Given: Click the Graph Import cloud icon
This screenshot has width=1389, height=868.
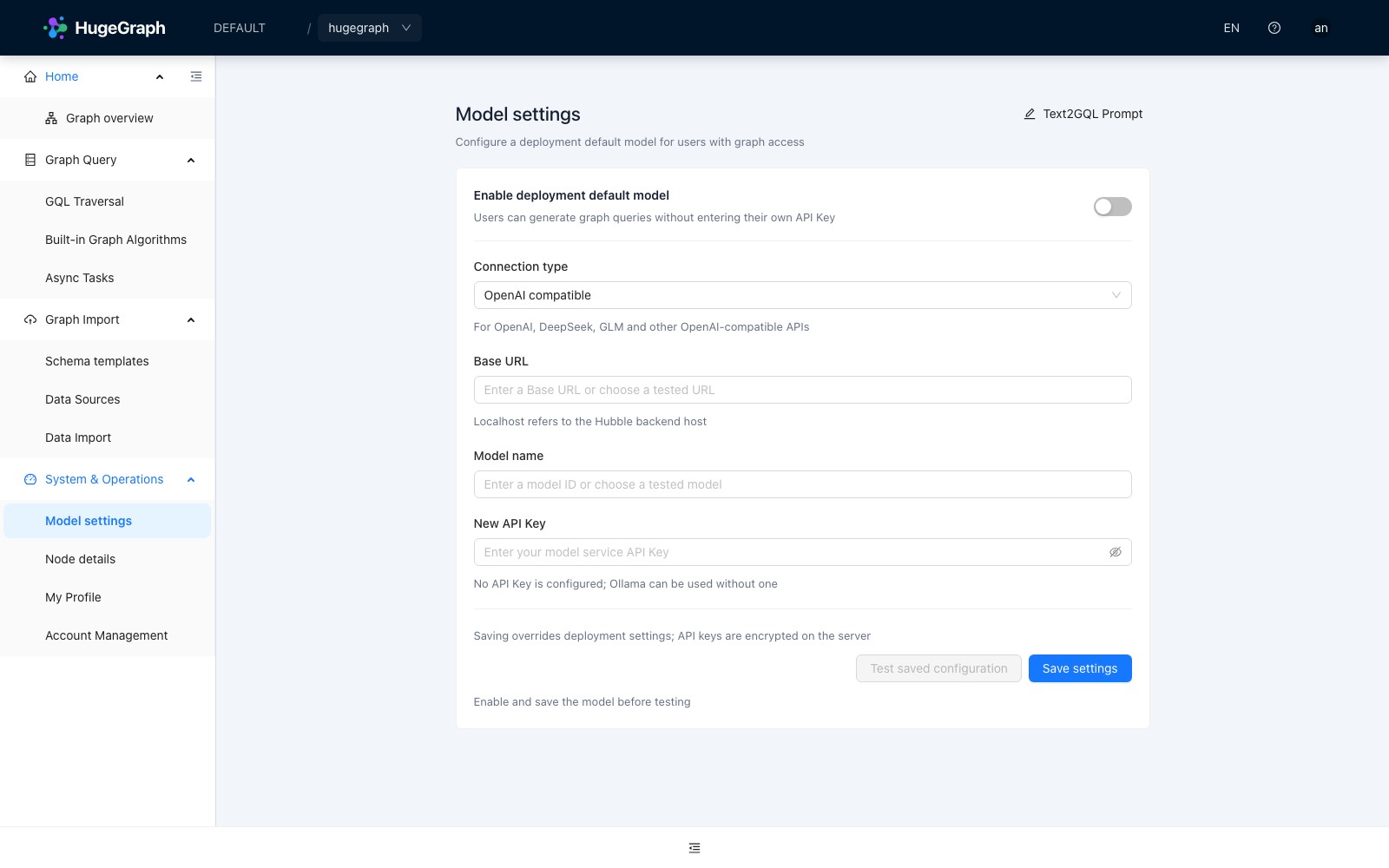Looking at the screenshot, I should click(30, 319).
